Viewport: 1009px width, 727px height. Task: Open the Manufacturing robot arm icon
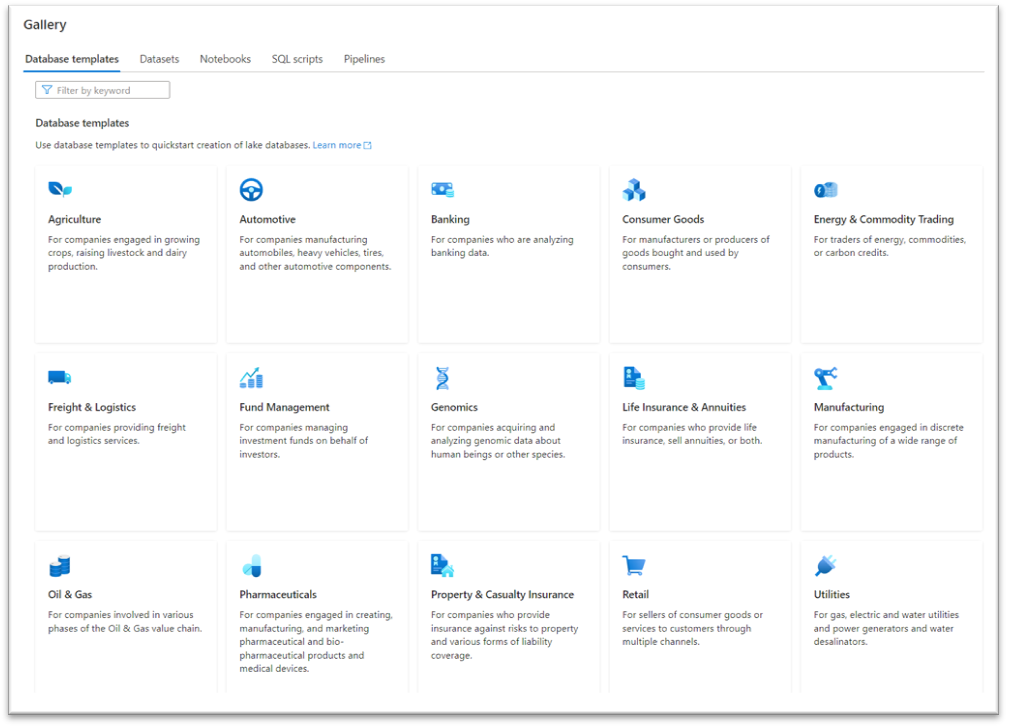pos(826,378)
